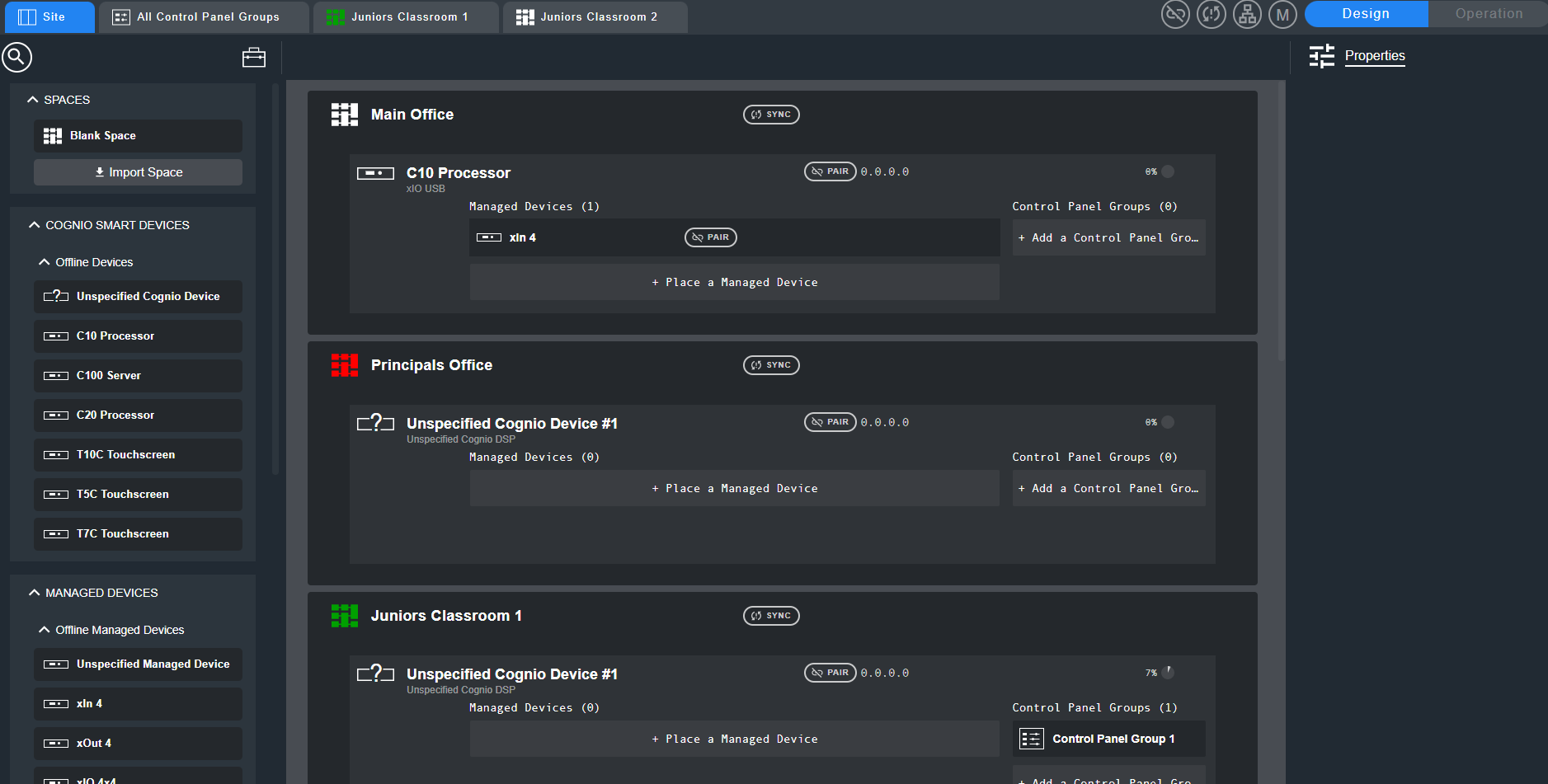Place a Managed Device in Main Office
The image size is (1548, 784).
[735, 282]
